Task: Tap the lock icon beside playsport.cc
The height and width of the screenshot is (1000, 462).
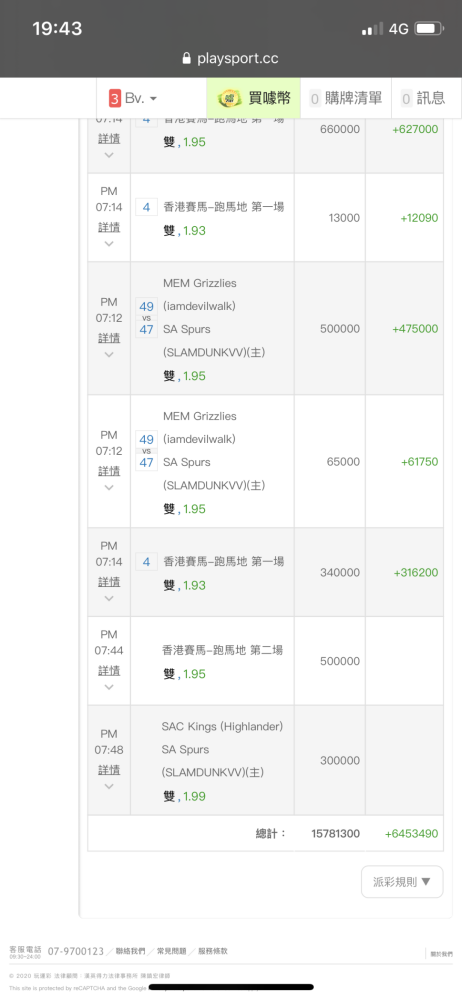Action: tap(186, 59)
